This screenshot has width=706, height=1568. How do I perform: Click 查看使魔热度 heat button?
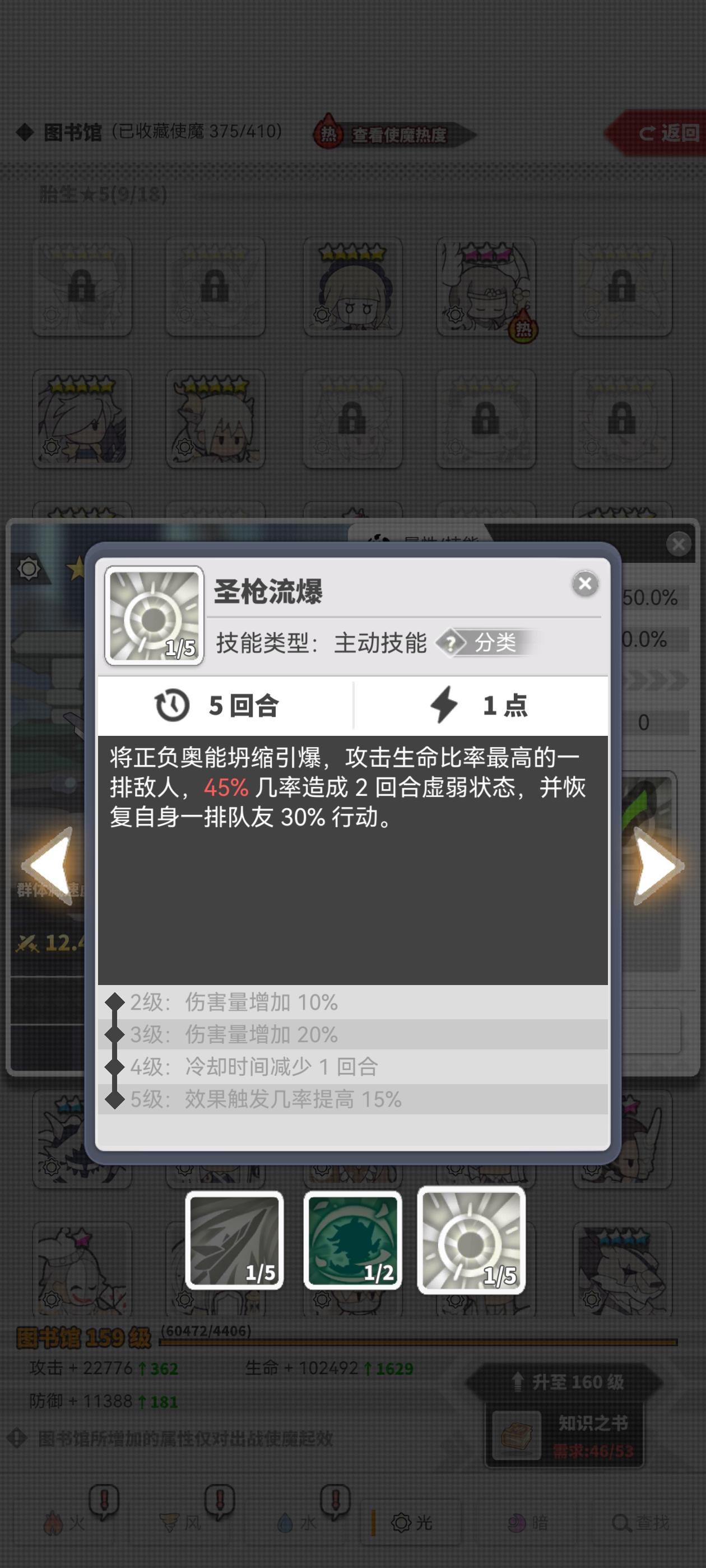394,134
